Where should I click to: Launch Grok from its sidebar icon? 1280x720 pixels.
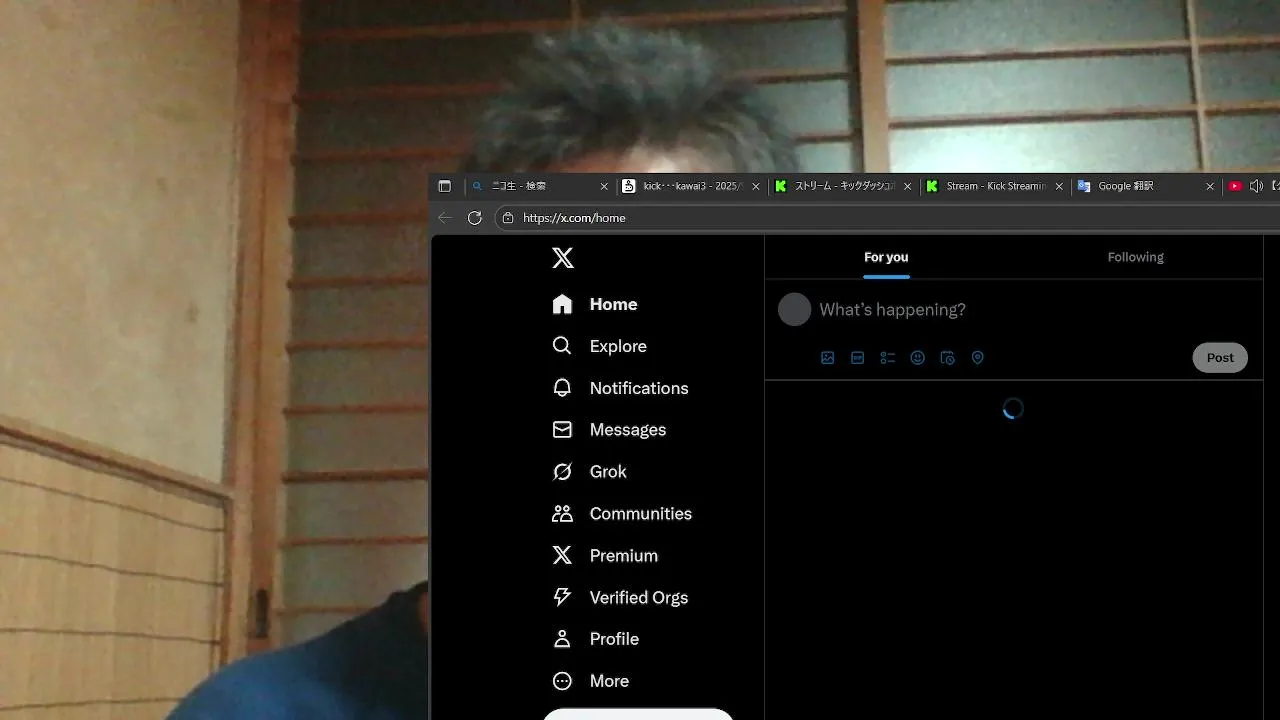tap(562, 471)
